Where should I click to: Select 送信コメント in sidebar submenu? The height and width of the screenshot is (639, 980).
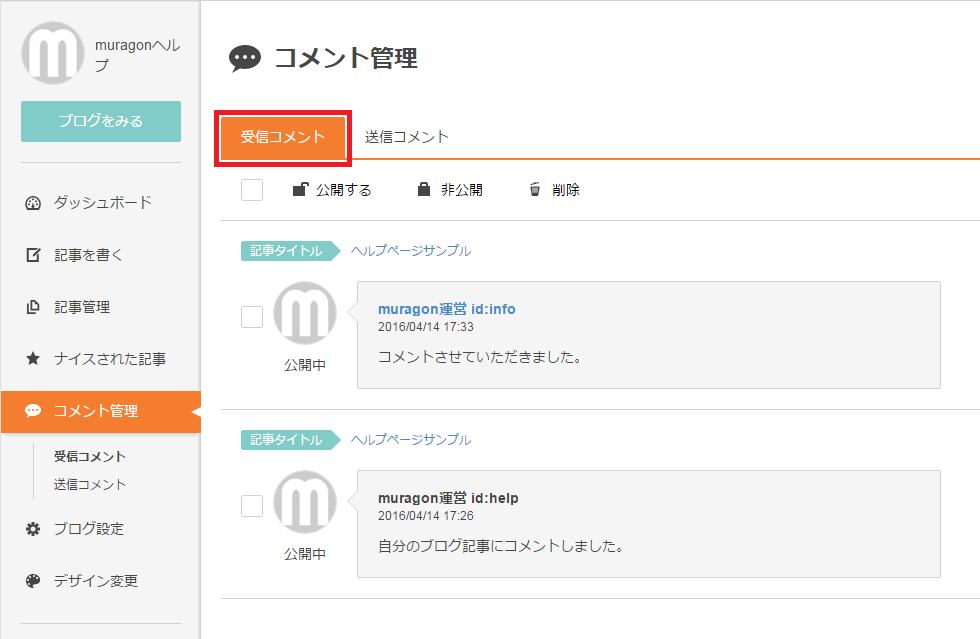[x=90, y=484]
